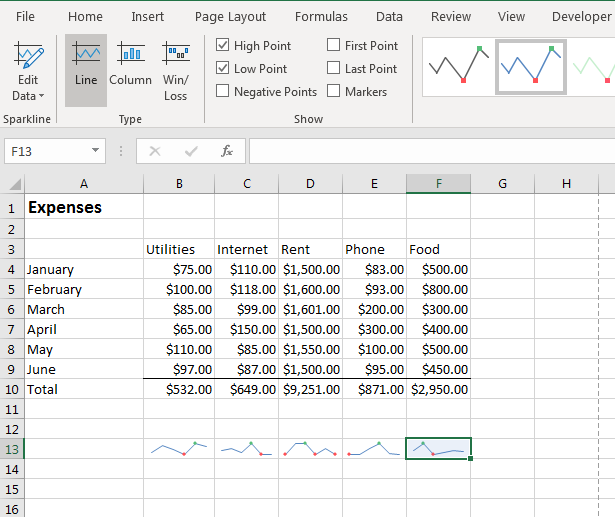The width and height of the screenshot is (615, 517).
Task: Click the Edit Data sparkline icon
Action: coord(29,56)
